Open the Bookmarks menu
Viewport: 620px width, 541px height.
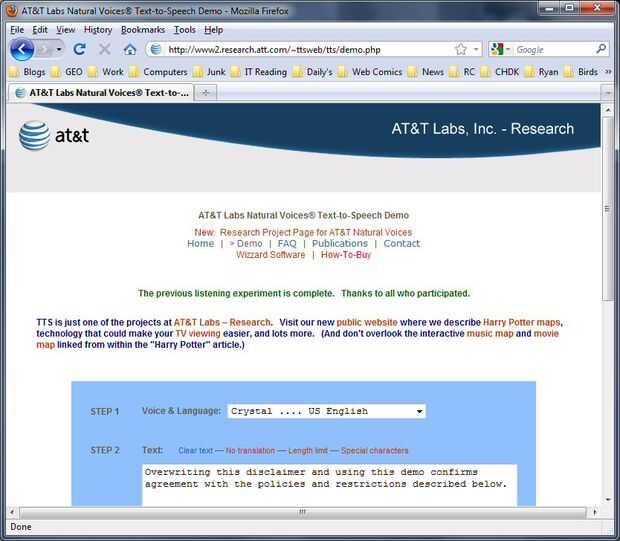click(x=143, y=30)
